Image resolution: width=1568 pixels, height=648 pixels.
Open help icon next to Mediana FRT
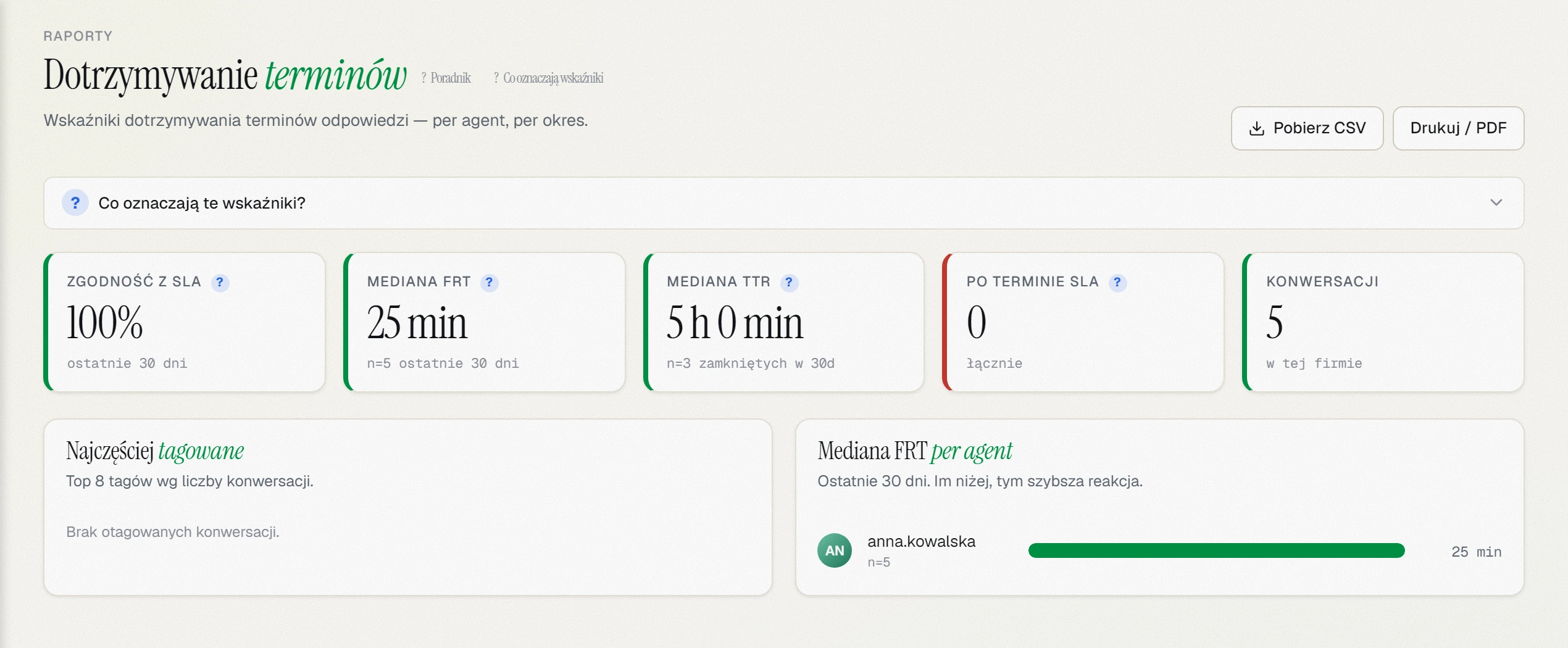click(x=489, y=283)
